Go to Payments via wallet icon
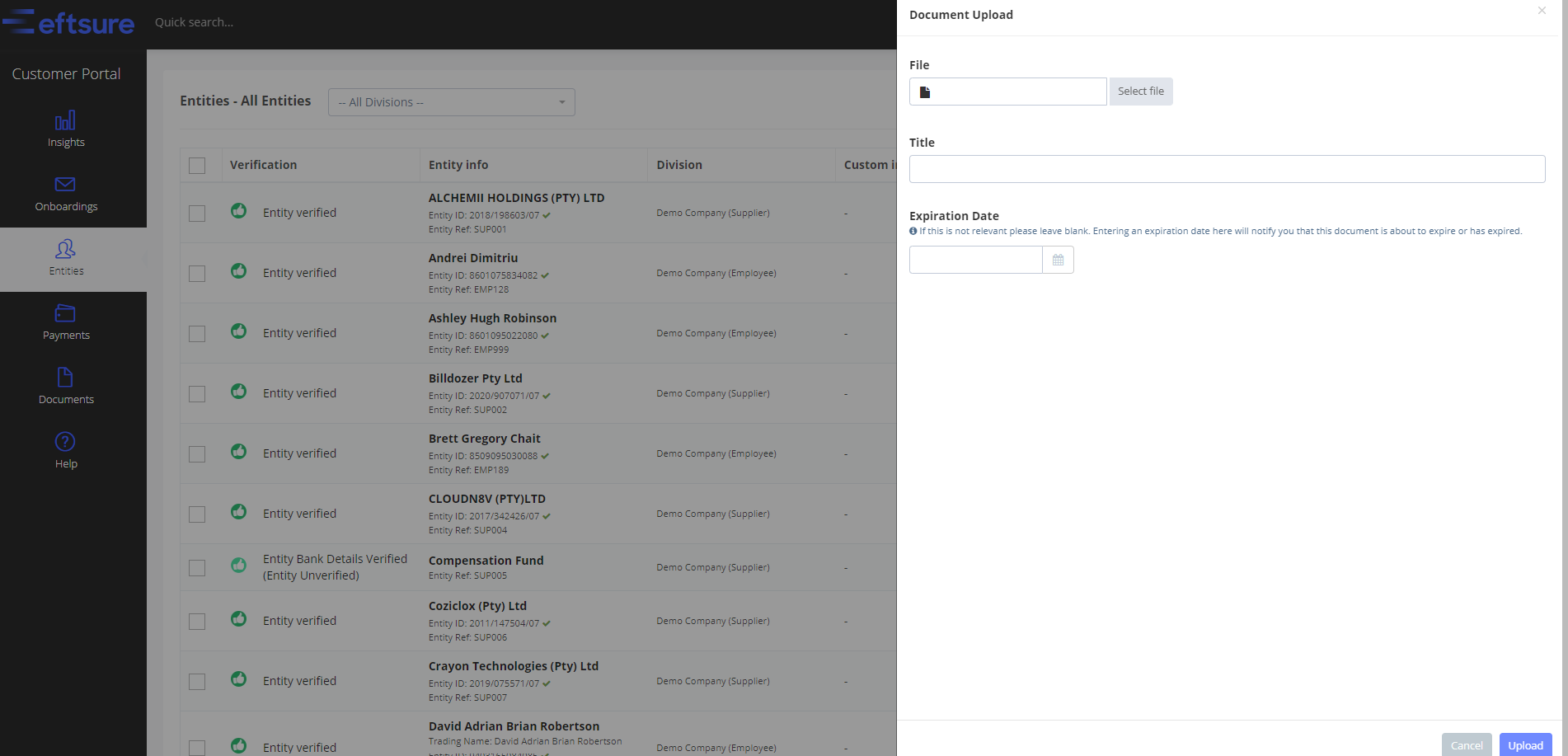The height and width of the screenshot is (756, 1568). pos(65,313)
